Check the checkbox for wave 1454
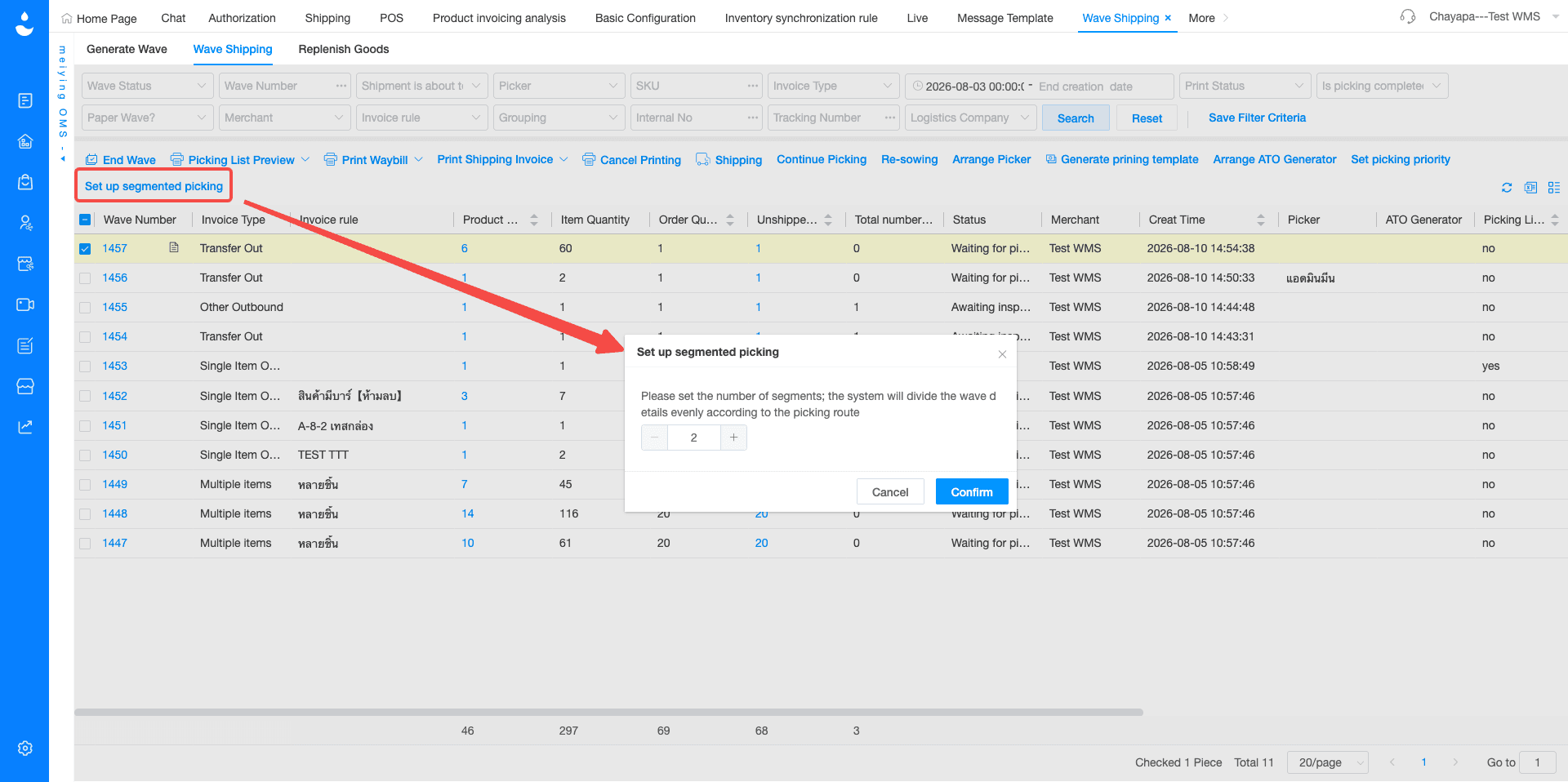1568x782 pixels. pos(85,337)
